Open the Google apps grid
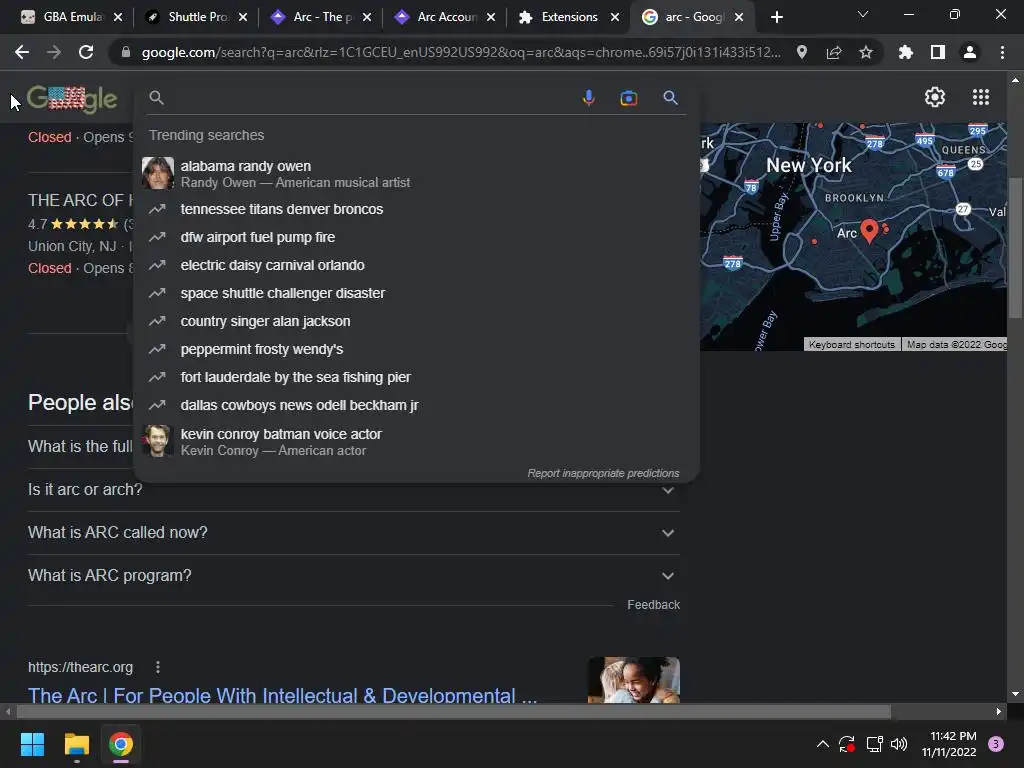 click(981, 97)
